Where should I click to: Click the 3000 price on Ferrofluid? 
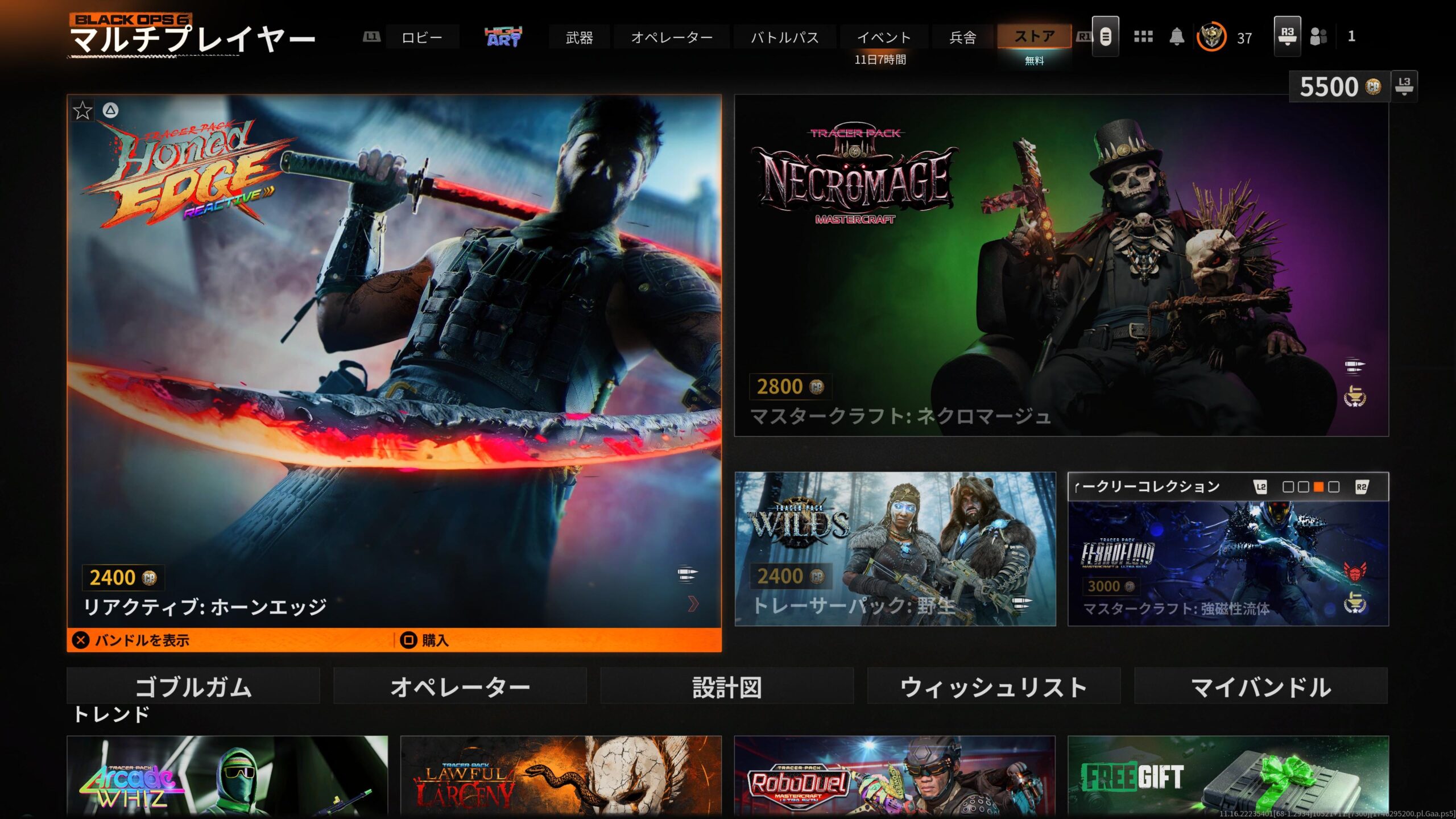1111,586
